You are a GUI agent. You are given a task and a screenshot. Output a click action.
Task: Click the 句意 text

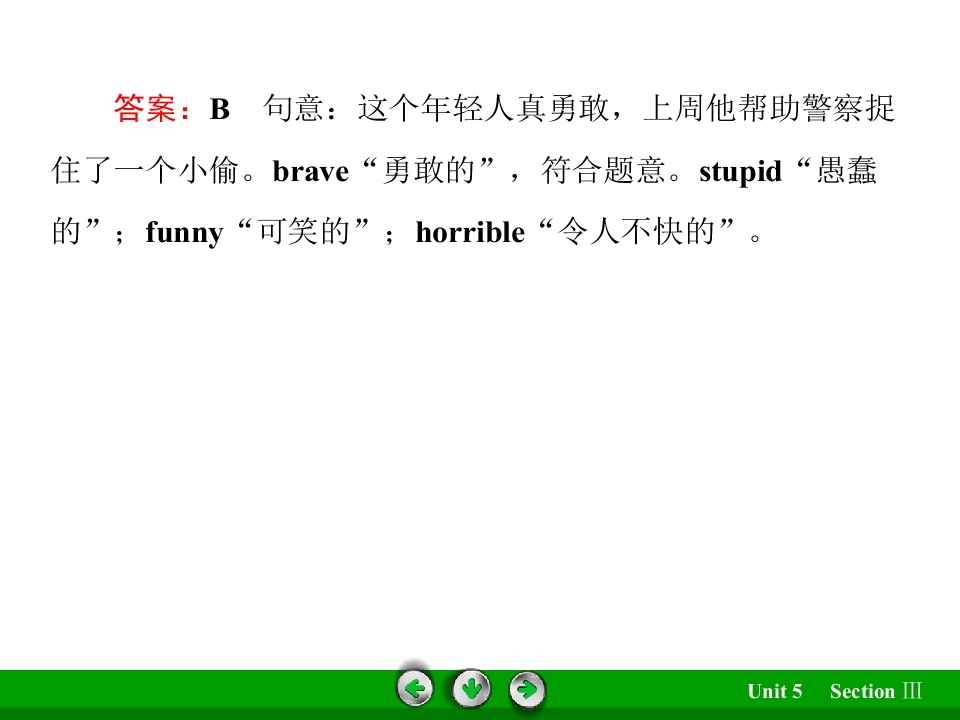[x=293, y=109]
